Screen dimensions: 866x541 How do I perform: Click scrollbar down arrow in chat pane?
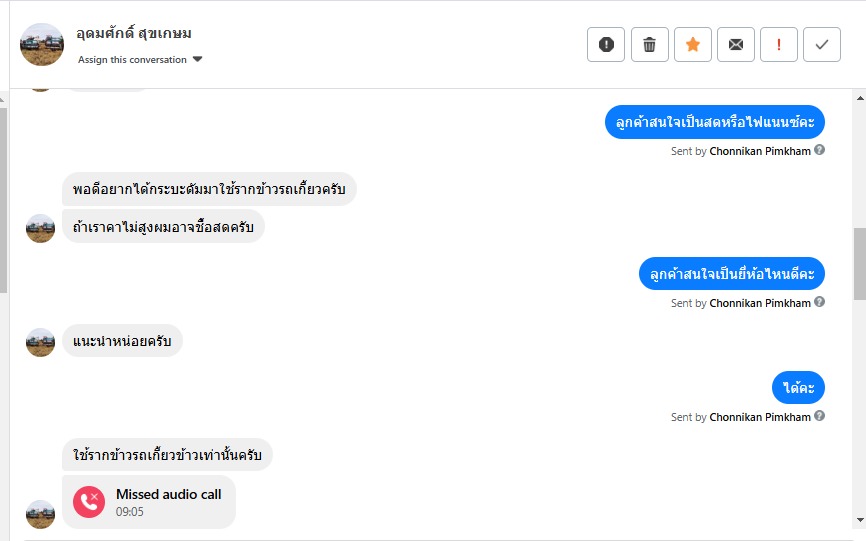tap(859, 520)
